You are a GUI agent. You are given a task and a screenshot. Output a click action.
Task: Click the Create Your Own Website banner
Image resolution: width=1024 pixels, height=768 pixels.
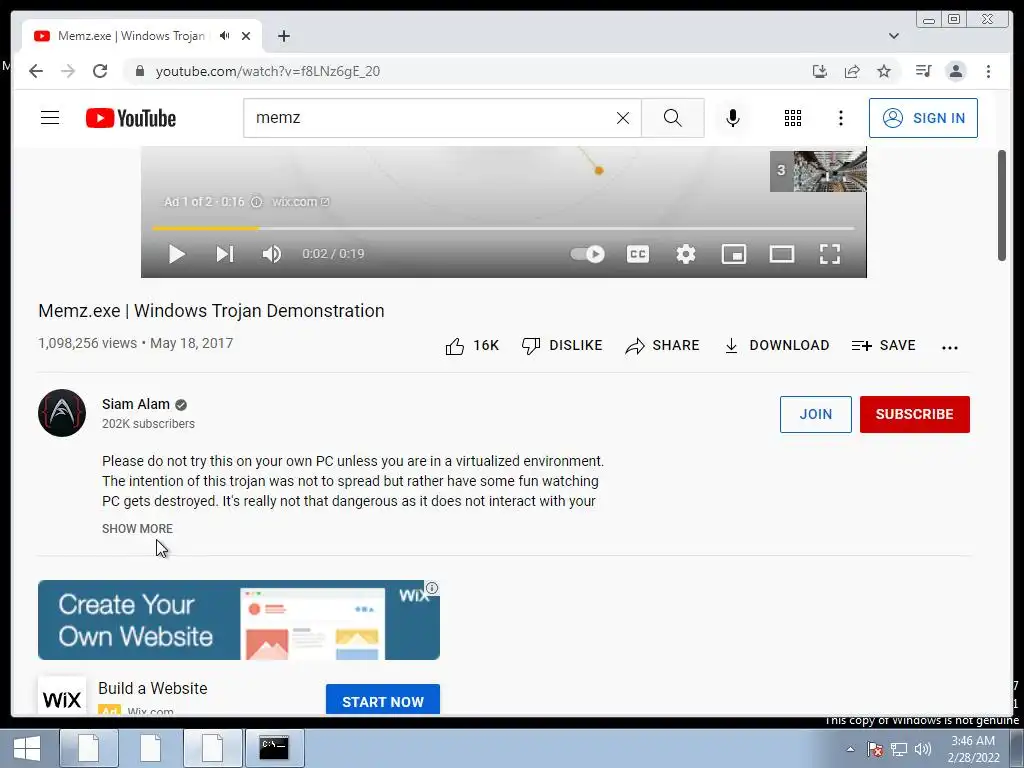pyautogui.click(x=239, y=620)
